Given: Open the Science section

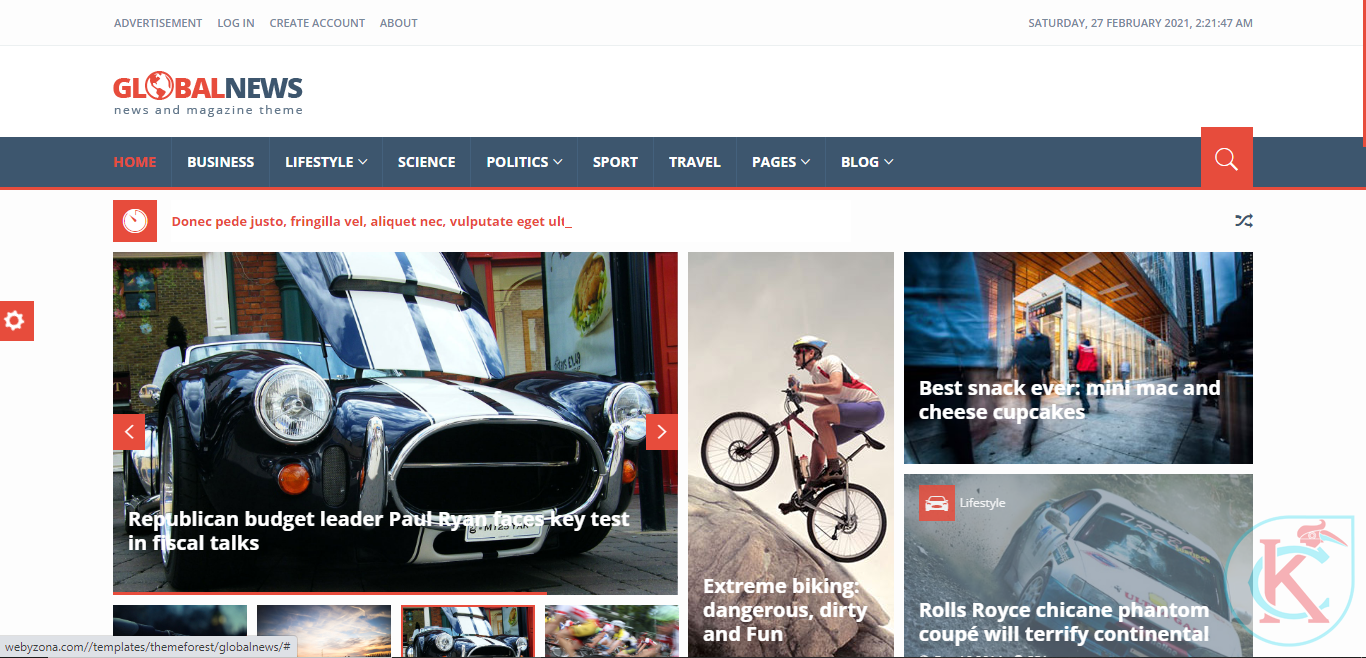Looking at the screenshot, I should click(426, 162).
